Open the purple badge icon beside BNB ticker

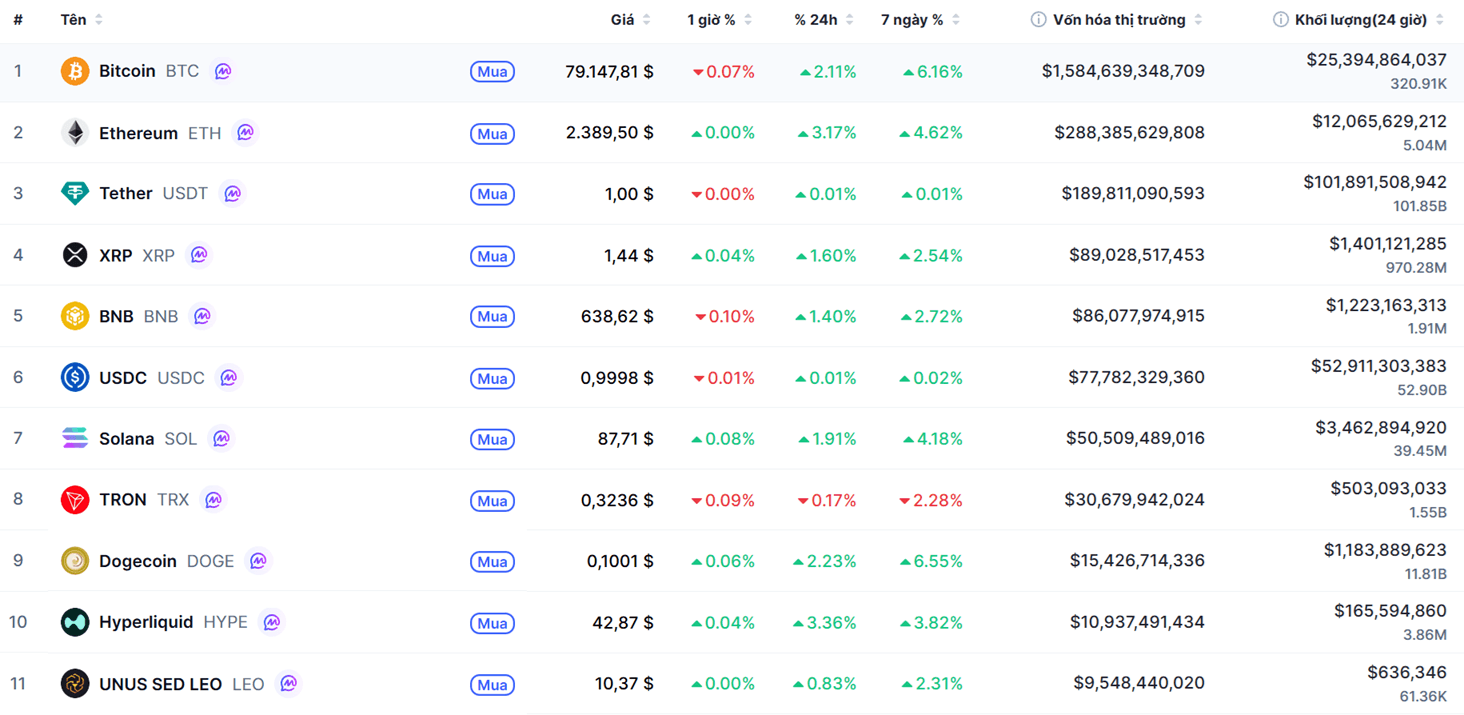(x=202, y=316)
